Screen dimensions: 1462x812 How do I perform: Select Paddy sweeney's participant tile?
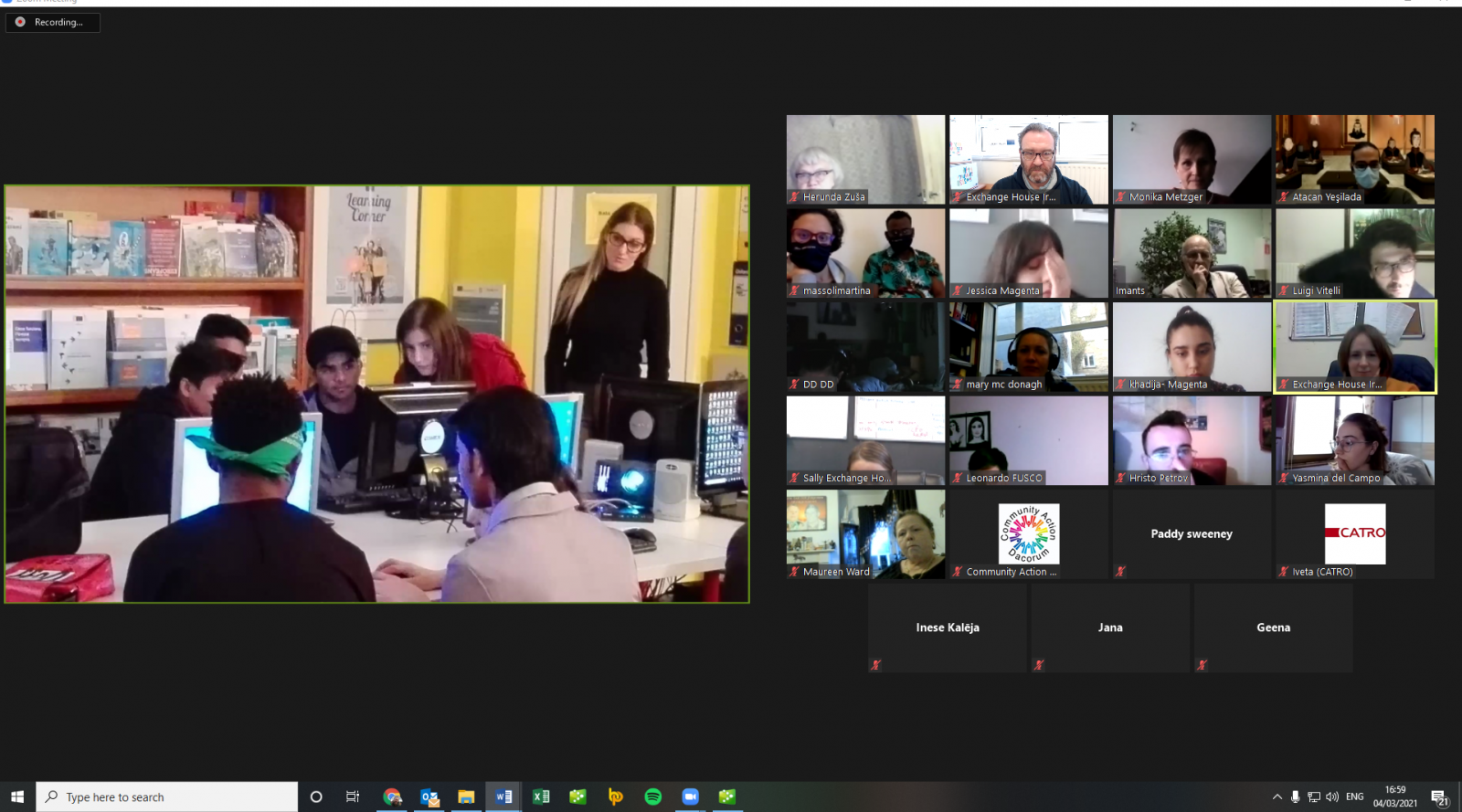point(1192,534)
